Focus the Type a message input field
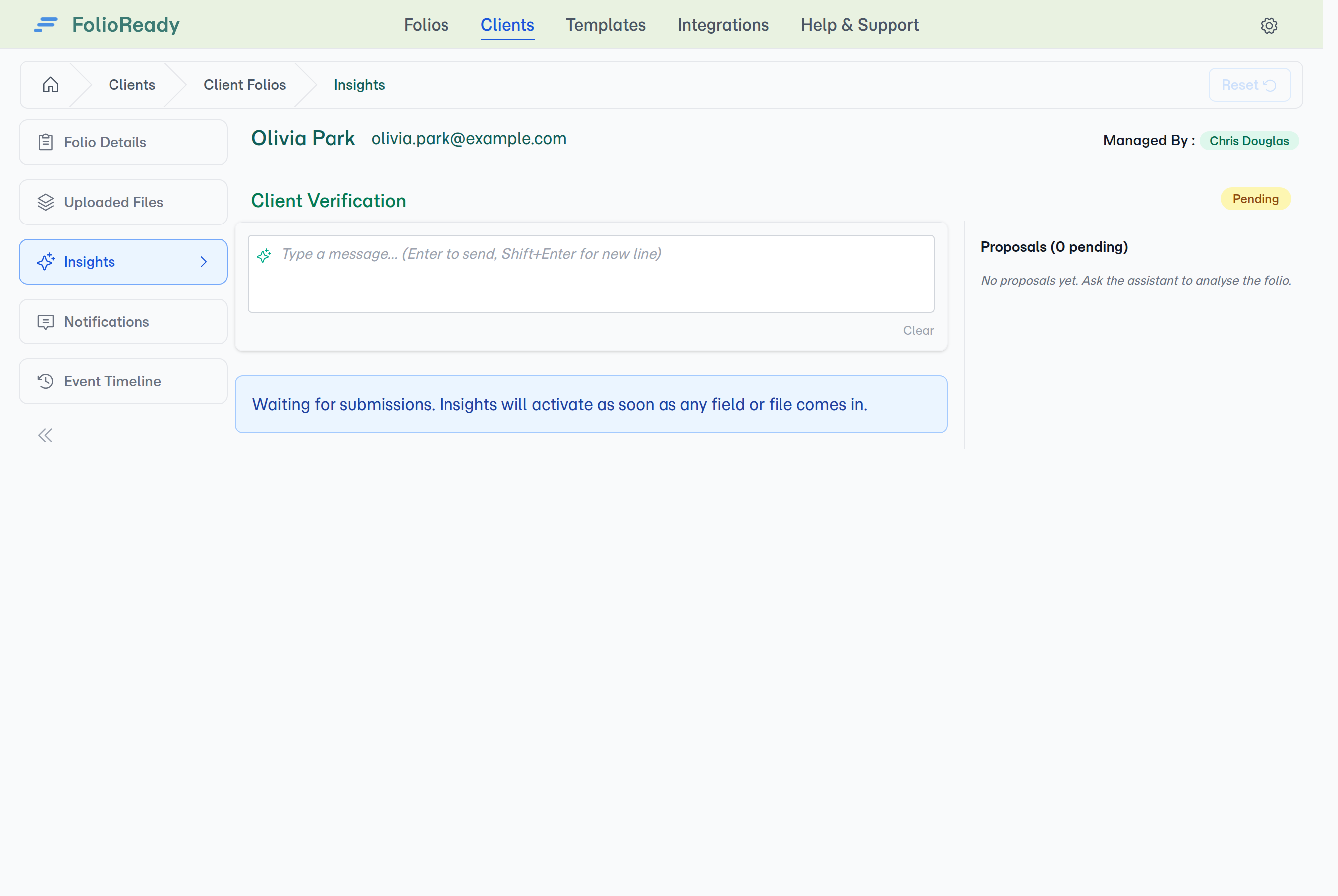The height and width of the screenshot is (896, 1338). point(591,274)
